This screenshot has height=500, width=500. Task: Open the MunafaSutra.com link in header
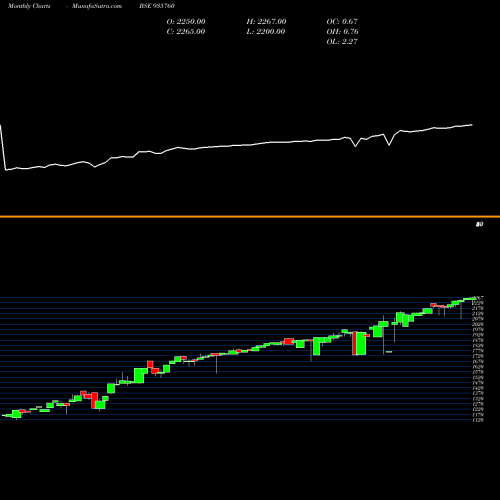(97, 6)
